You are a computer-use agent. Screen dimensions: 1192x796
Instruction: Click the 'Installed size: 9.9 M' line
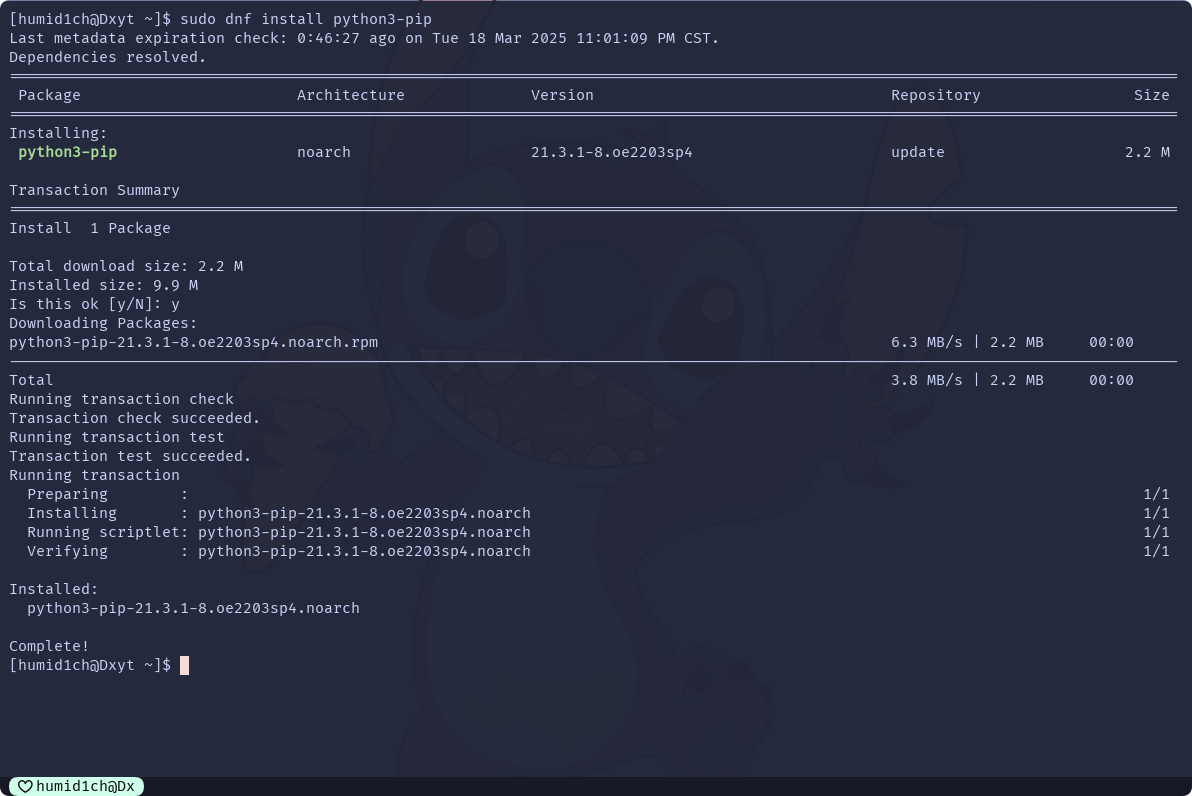(103, 285)
